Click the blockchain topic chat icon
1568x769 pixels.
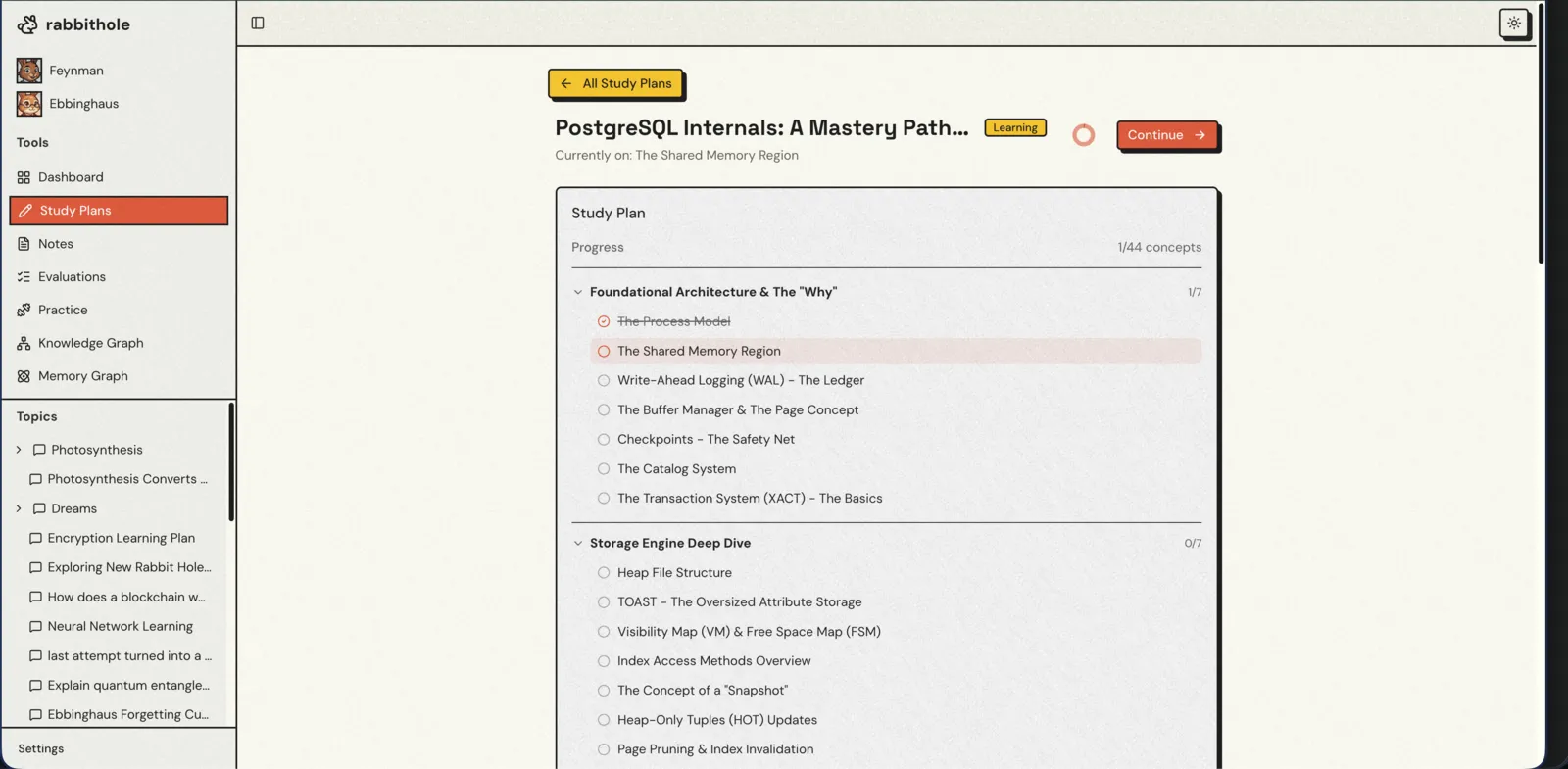pyautogui.click(x=35, y=597)
